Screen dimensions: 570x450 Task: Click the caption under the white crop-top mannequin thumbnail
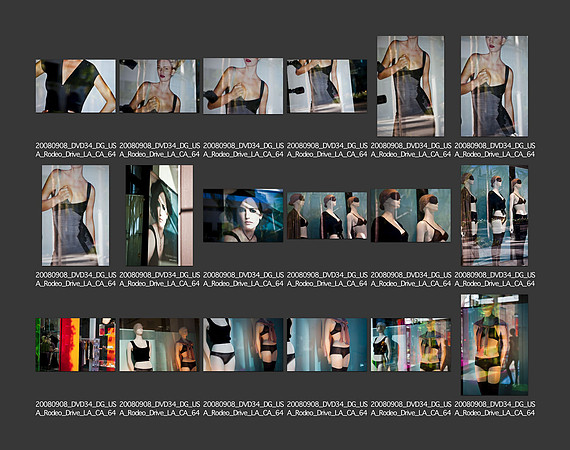pyautogui.click(x=160, y=408)
